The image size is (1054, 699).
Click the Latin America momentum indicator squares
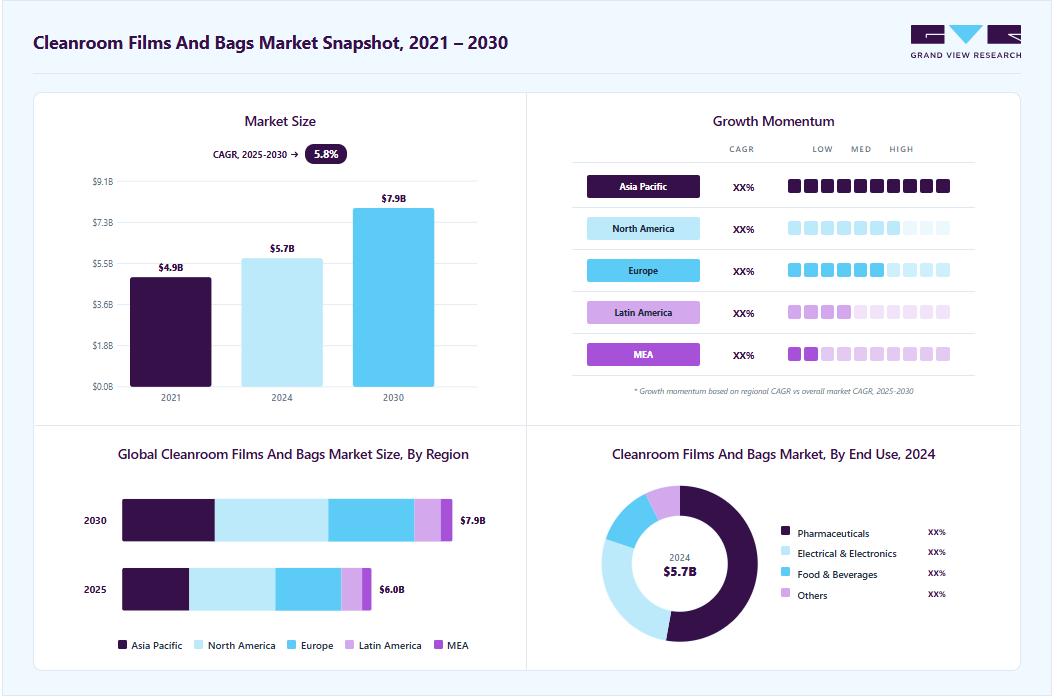[x=868, y=312]
